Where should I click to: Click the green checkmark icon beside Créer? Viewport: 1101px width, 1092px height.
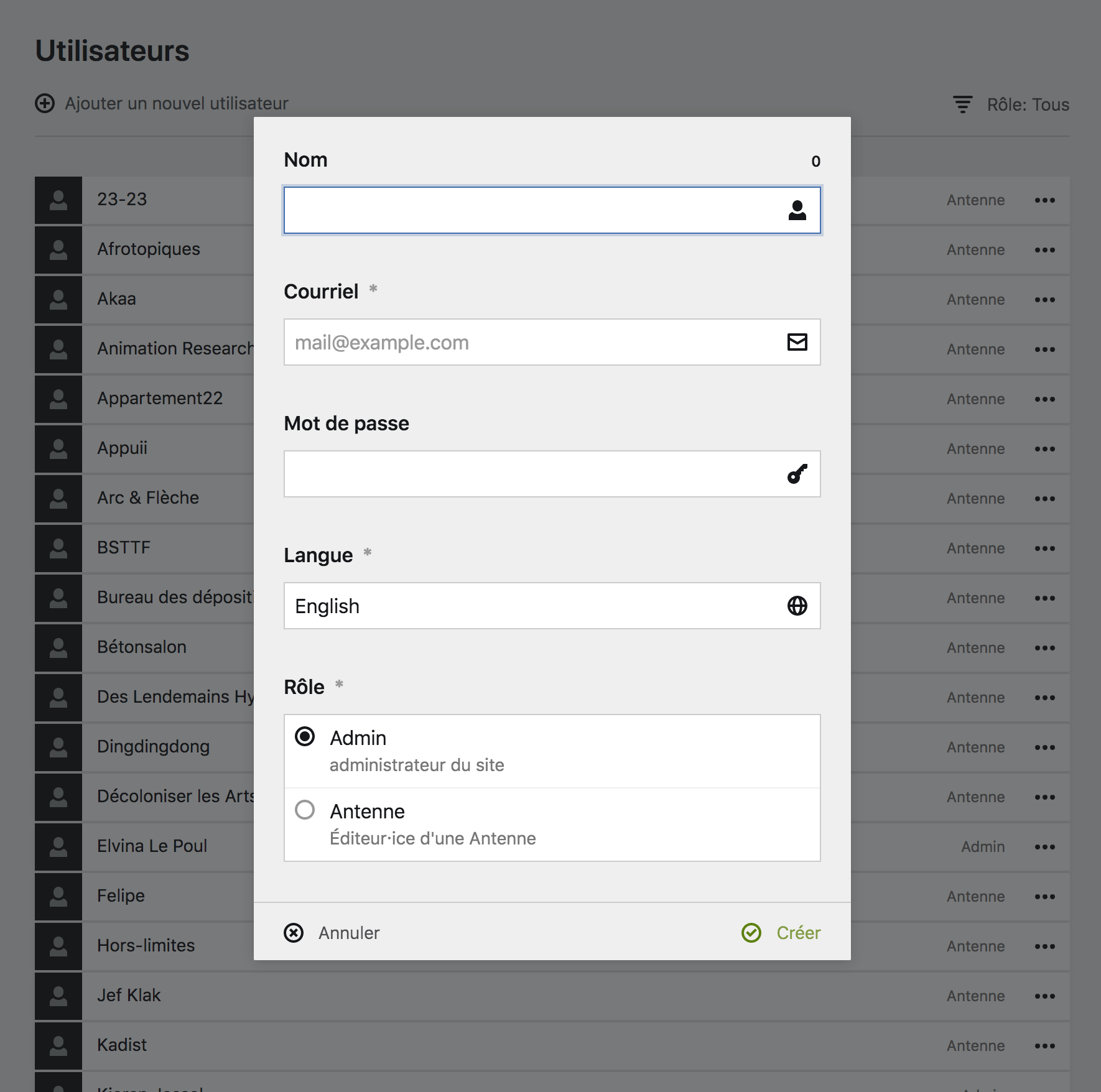click(751, 933)
